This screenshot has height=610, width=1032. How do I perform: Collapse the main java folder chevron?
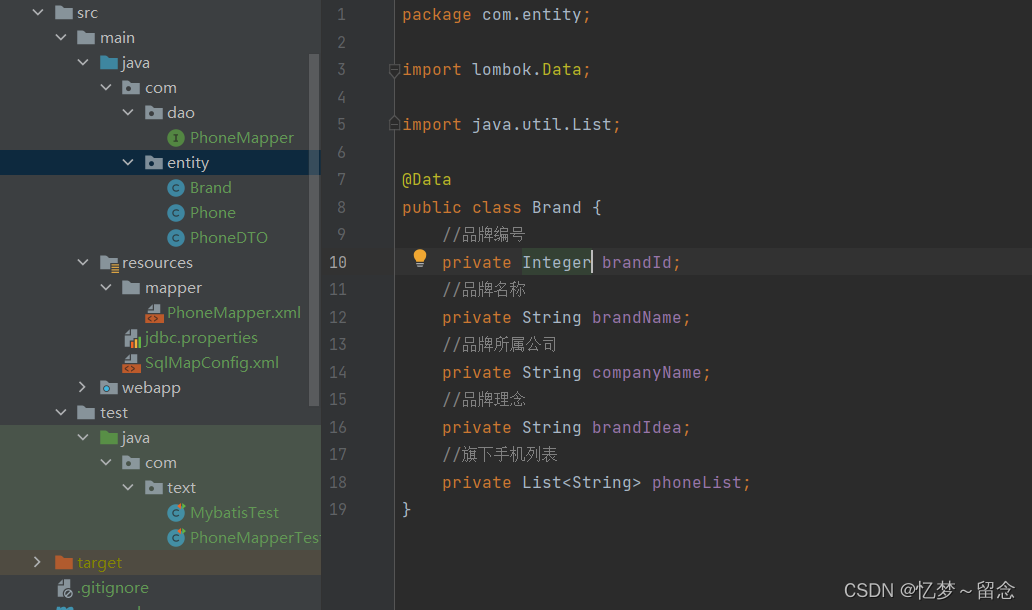(x=84, y=63)
